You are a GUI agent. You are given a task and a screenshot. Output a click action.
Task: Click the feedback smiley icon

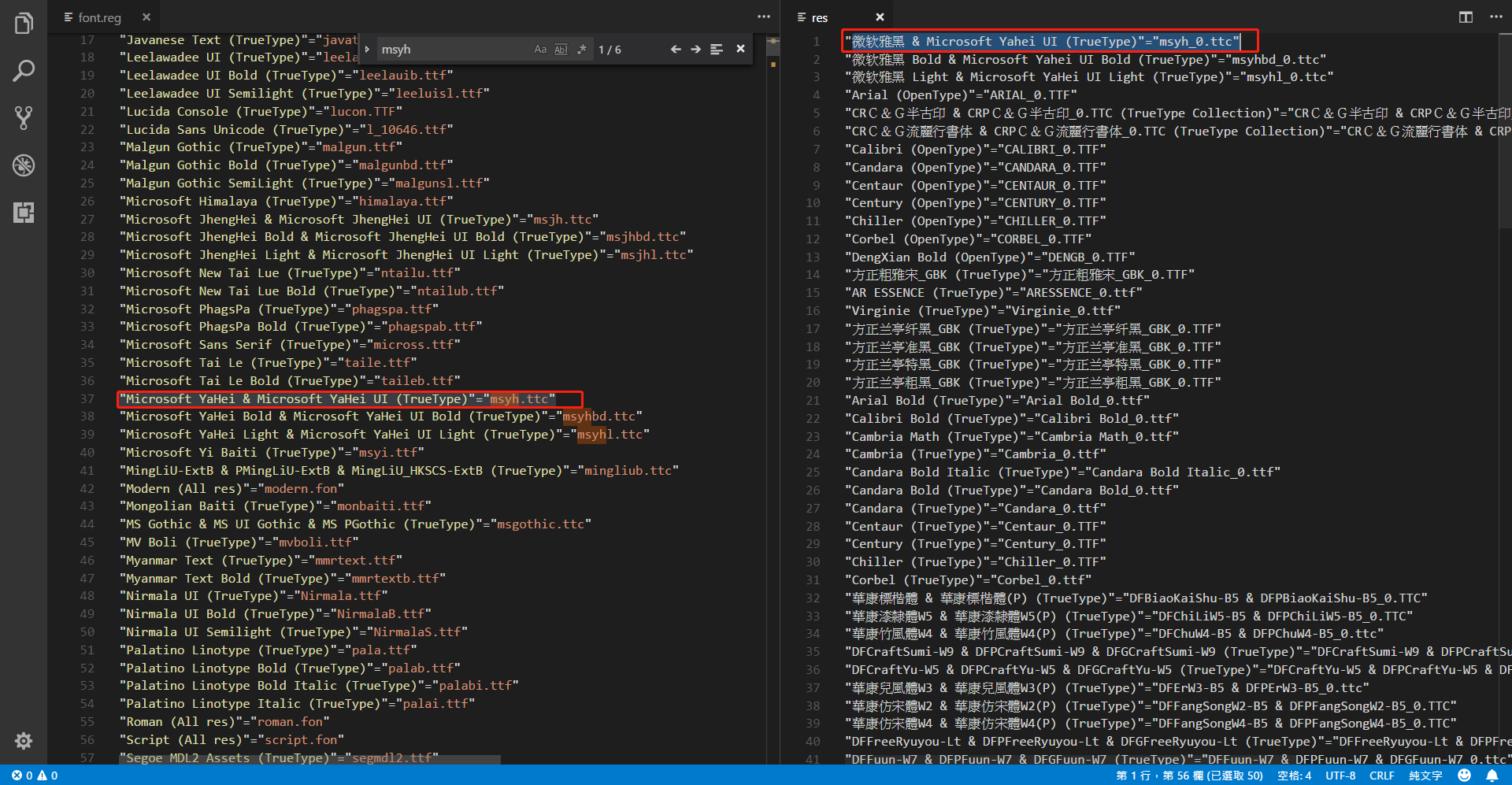(x=1464, y=776)
